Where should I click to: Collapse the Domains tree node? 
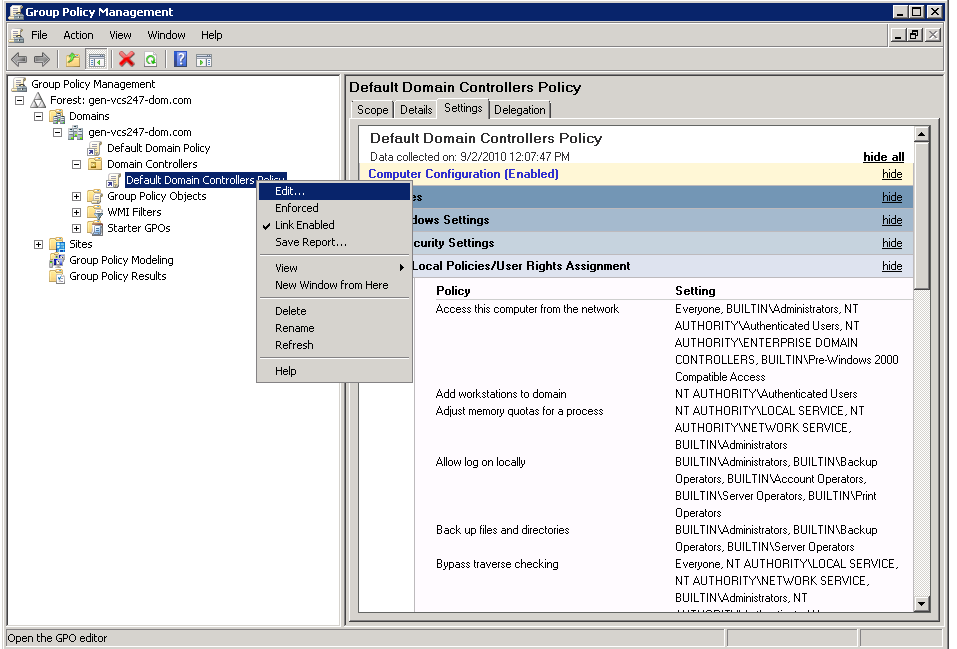[38, 115]
